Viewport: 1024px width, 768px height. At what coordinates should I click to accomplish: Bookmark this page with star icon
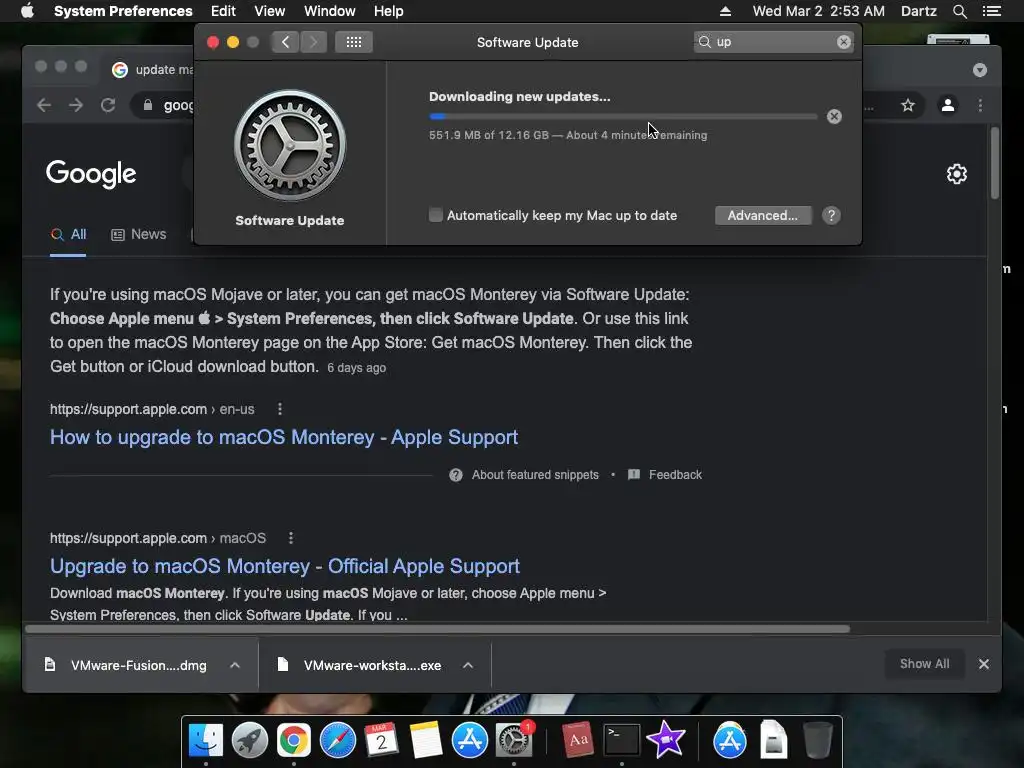pyautogui.click(x=908, y=105)
